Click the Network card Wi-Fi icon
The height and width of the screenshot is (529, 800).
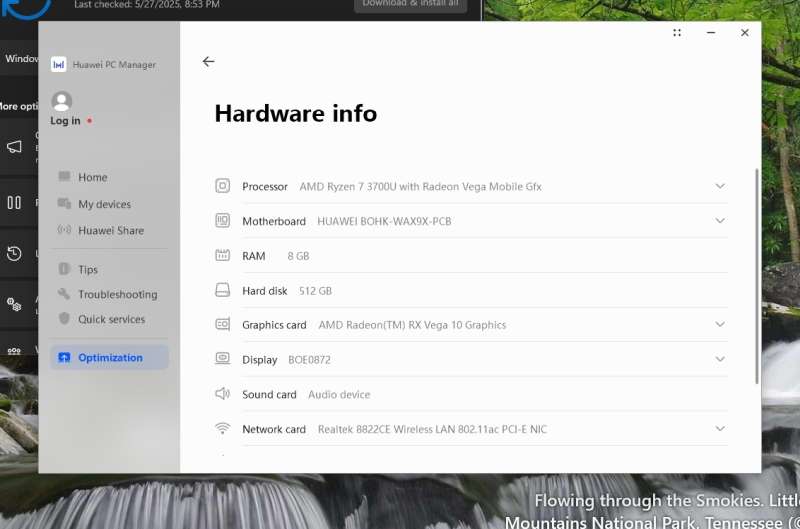tap(222, 429)
